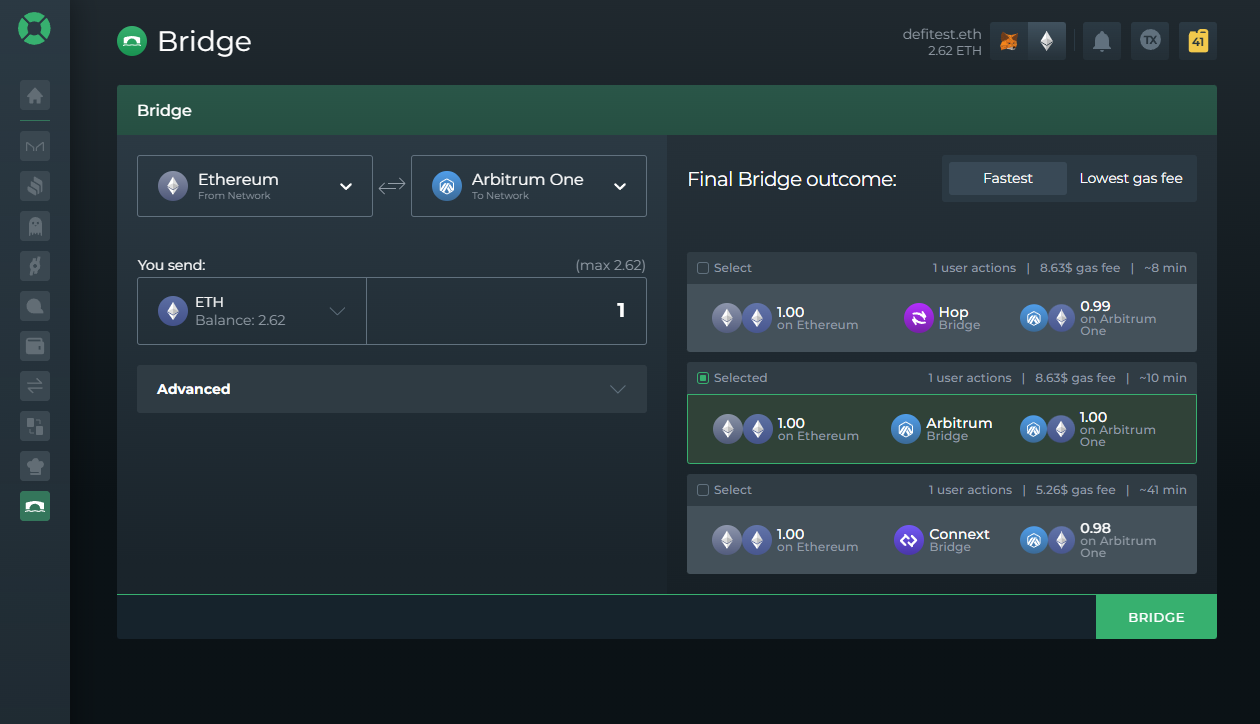Viewport: 1260px width, 724px height.
Task: Open the From Network dropdown
Action: click(255, 186)
